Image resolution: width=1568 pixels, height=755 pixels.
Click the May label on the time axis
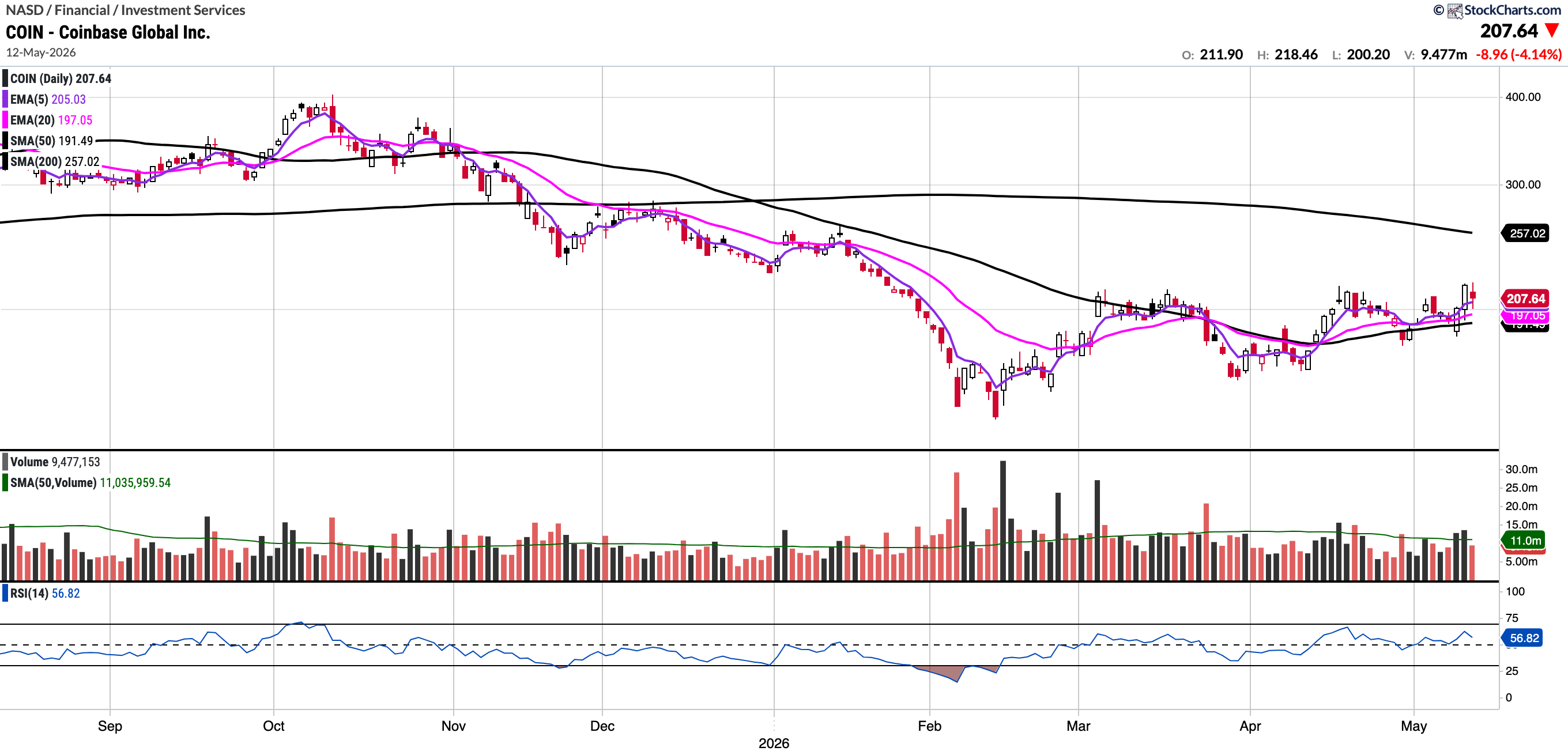click(x=1414, y=726)
